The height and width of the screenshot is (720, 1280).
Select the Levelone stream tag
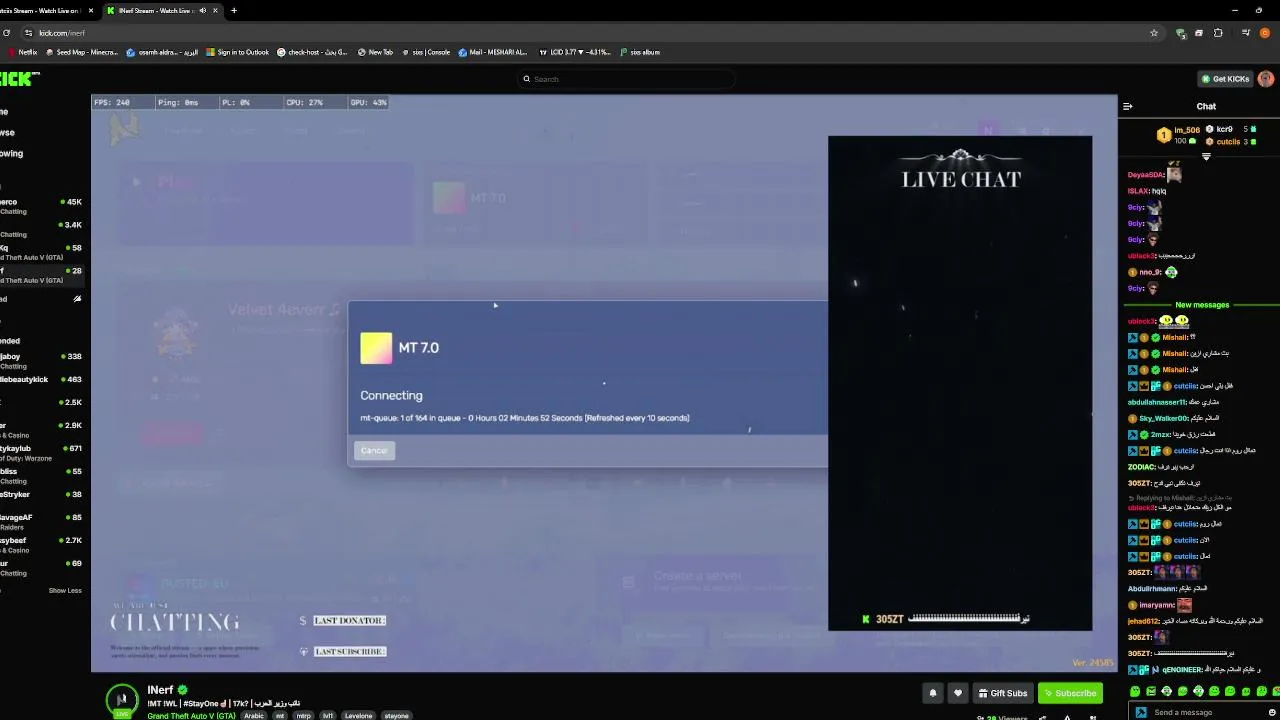click(x=358, y=716)
